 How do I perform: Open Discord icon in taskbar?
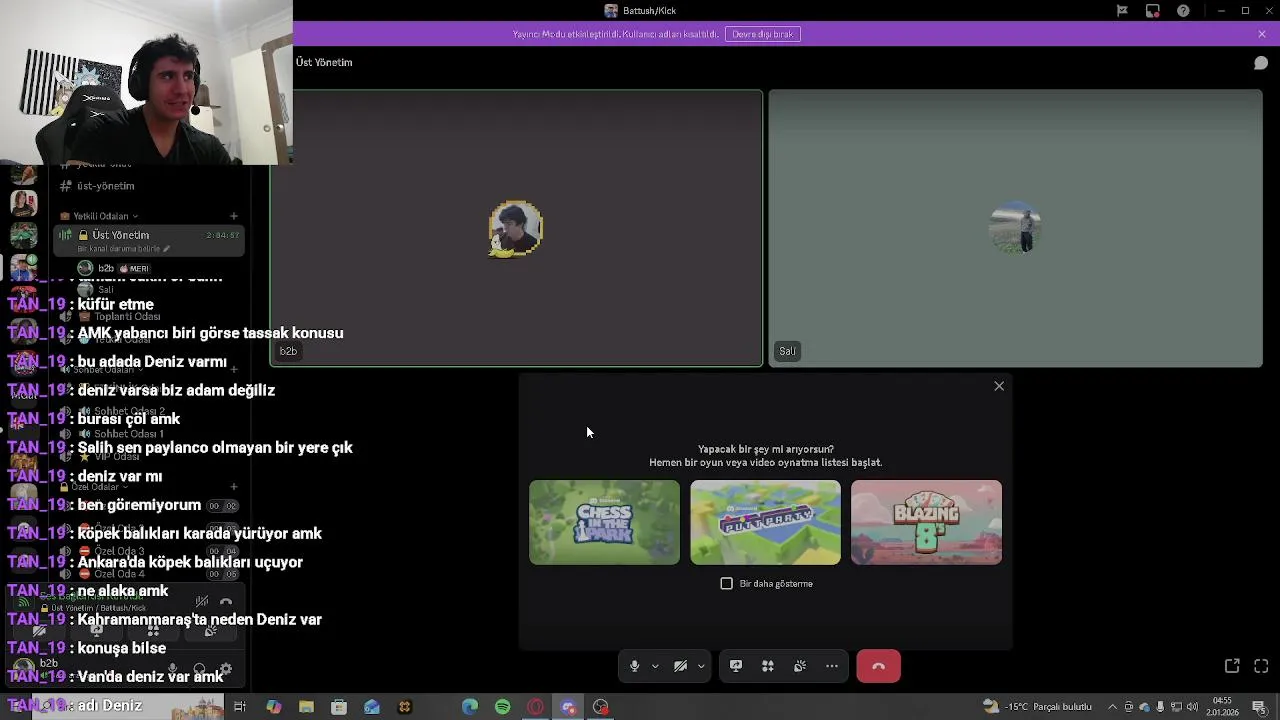(569, 707)
